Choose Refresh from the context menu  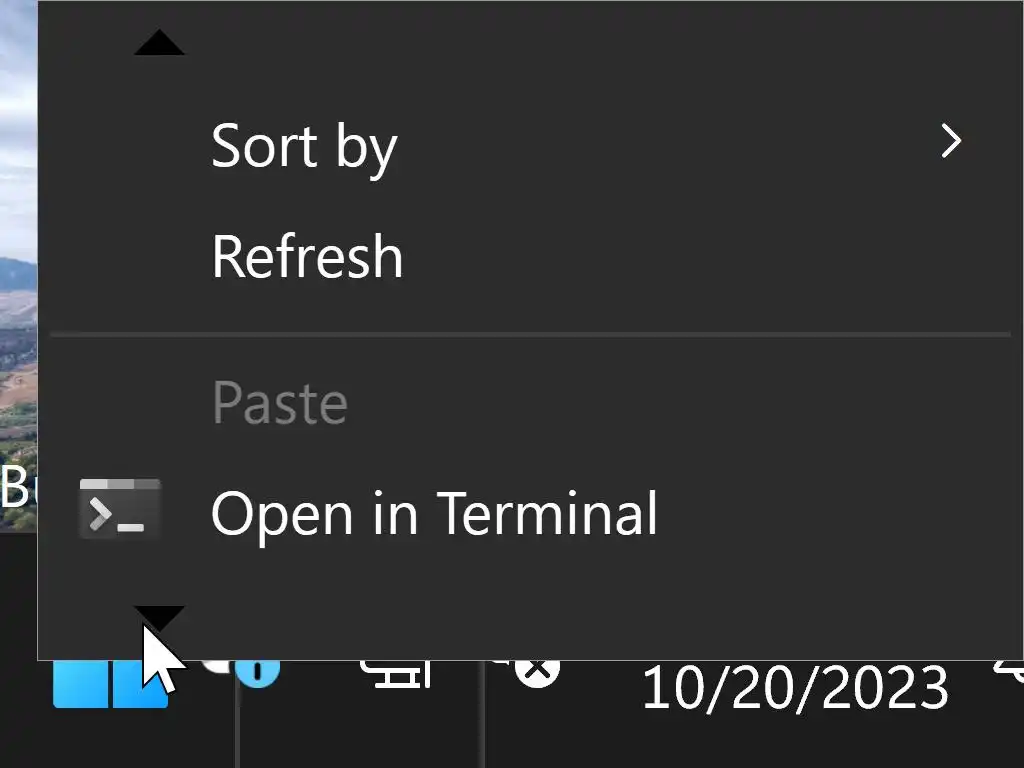[307, 256]
